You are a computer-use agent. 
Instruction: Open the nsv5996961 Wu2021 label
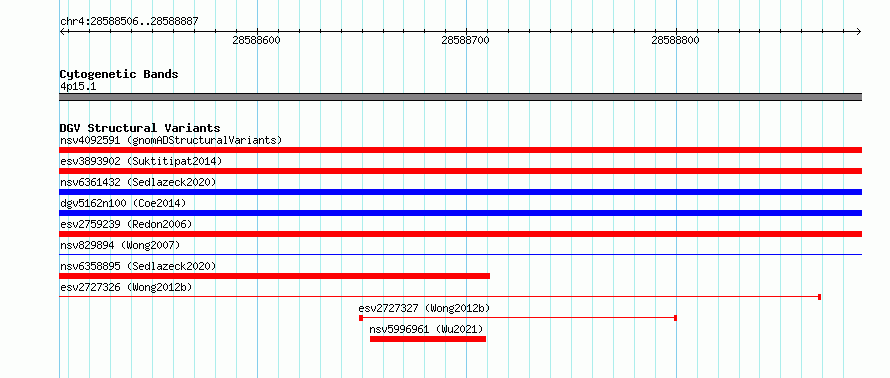pyautogui.click(x=426, y=329)
